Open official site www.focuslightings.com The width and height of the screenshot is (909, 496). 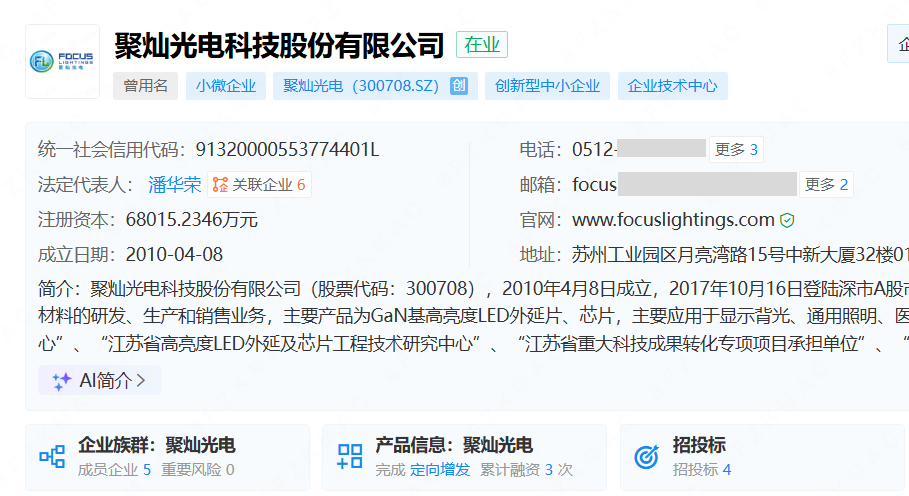[x=673, y=220]
